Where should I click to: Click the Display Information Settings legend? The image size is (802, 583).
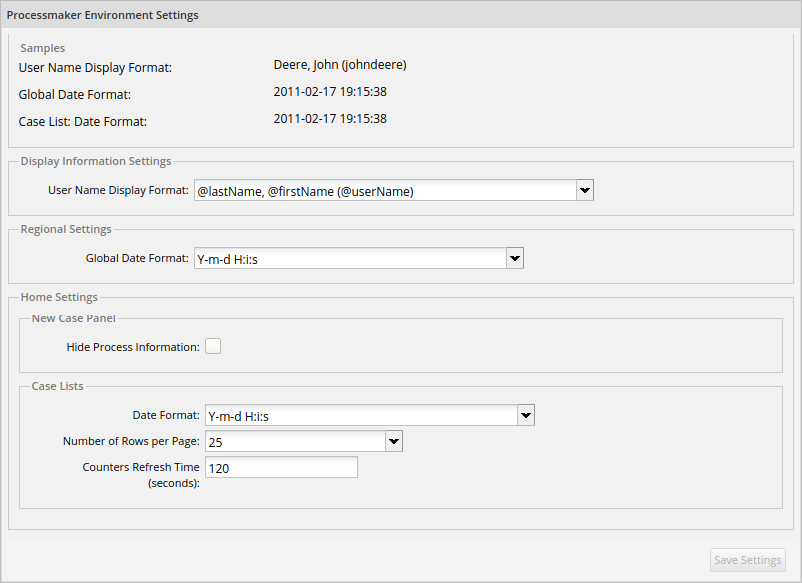(96, 161)
